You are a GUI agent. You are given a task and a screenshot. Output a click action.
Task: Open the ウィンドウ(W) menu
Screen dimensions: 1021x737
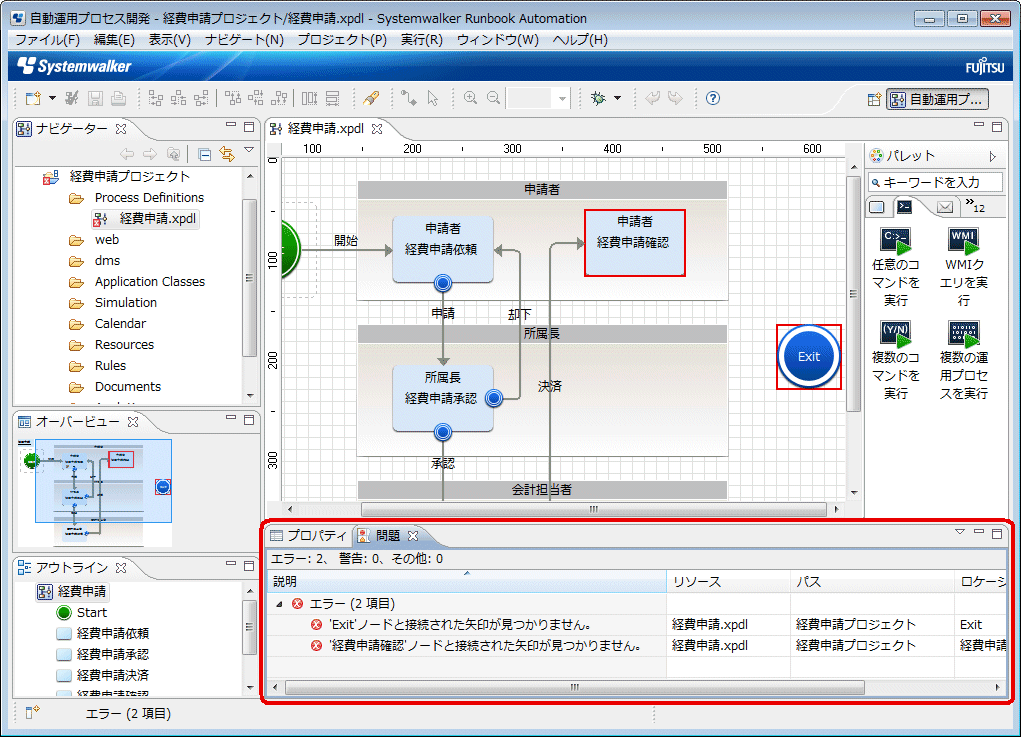(x=497, y=40)
